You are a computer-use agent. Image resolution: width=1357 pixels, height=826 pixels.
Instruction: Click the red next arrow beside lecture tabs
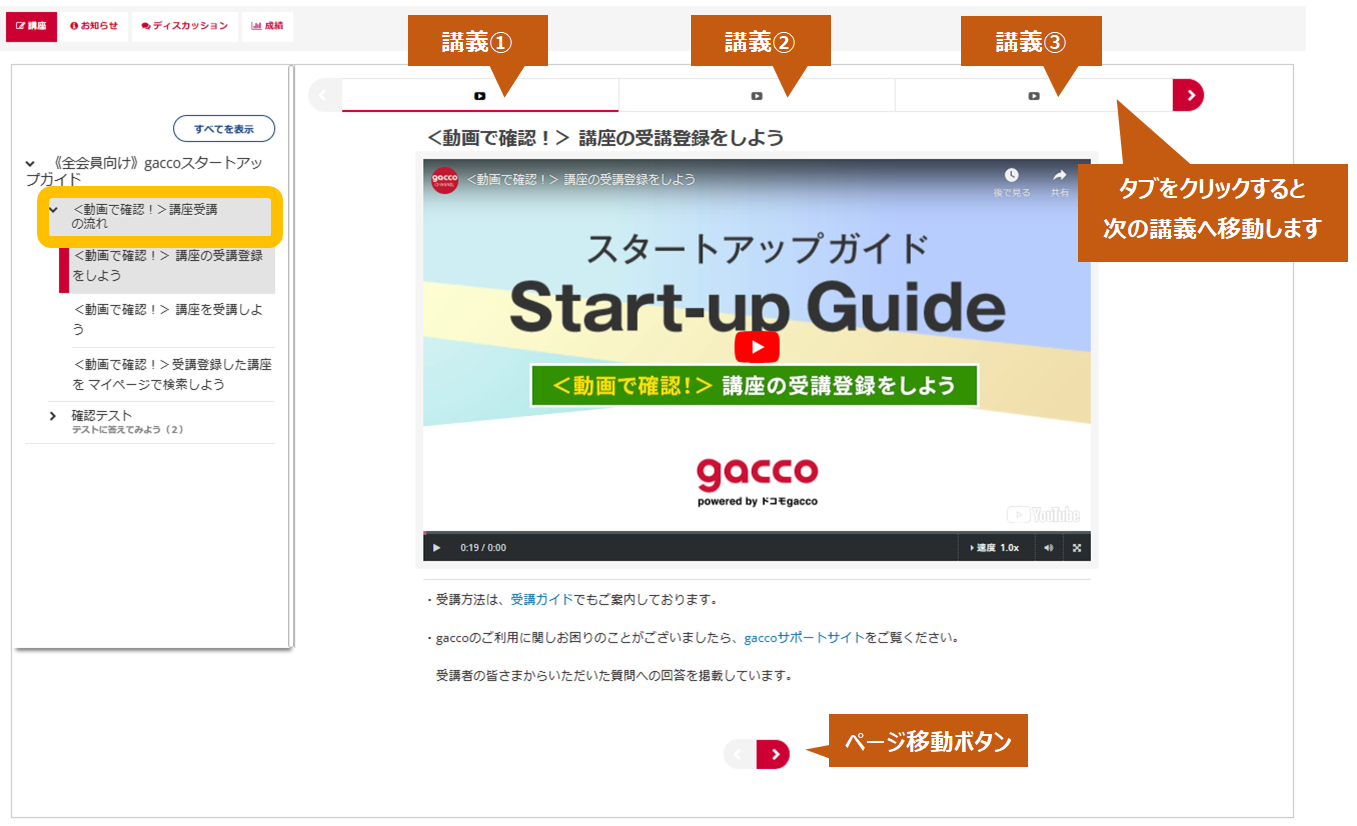1189,95
